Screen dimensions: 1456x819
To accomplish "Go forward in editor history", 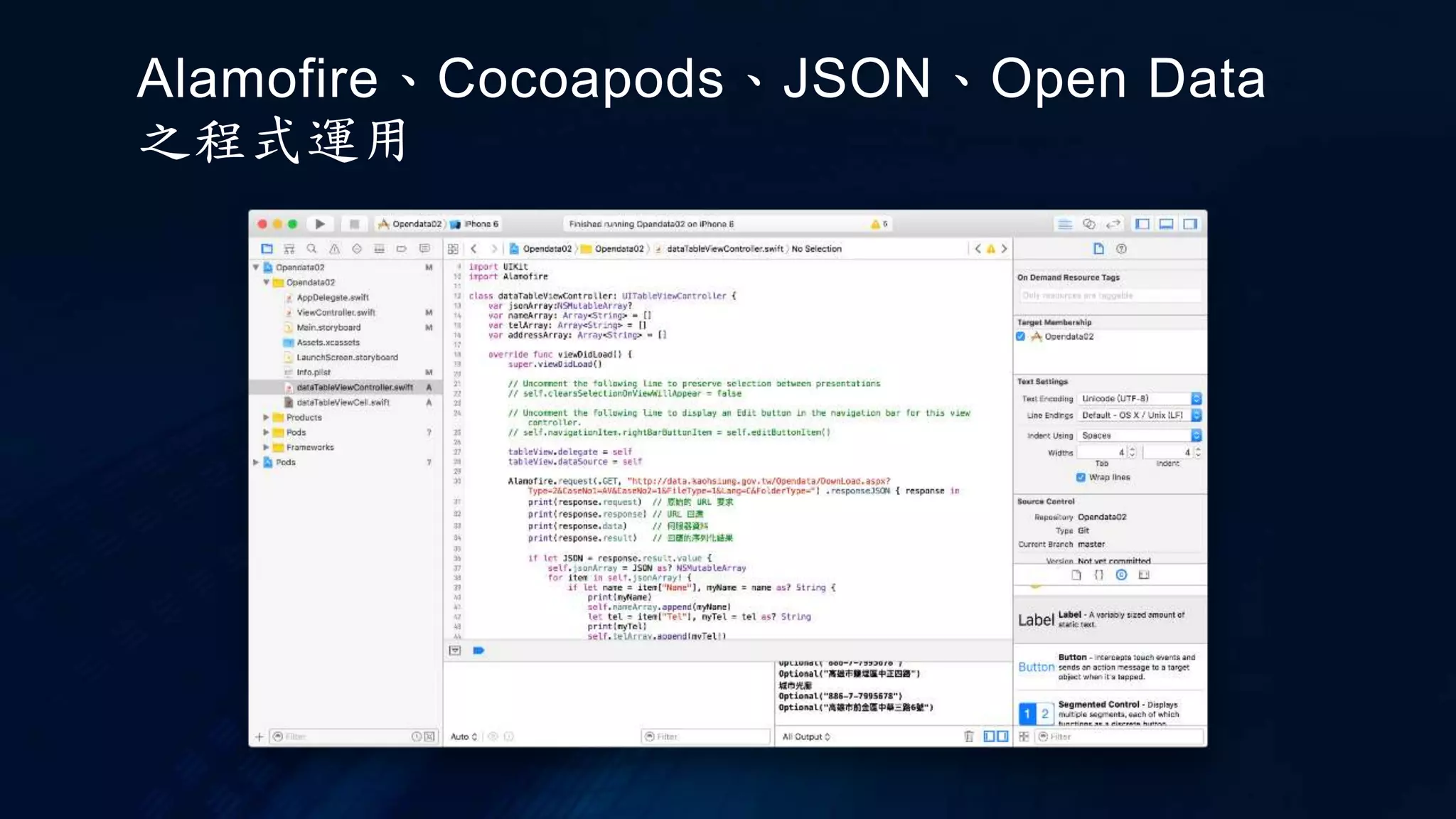I will [493, 249].
